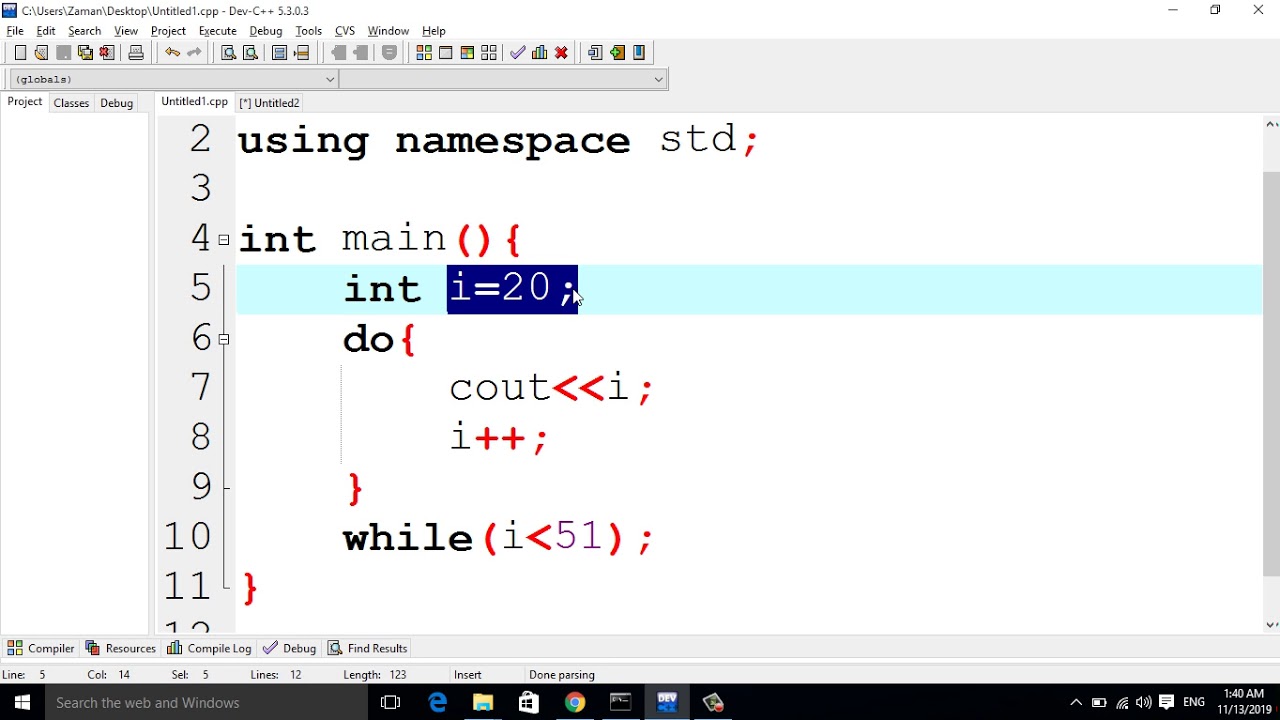This screenshot has width=1280, height=720.
Task: Open the Search menu
Action: (x=85, y=31)
